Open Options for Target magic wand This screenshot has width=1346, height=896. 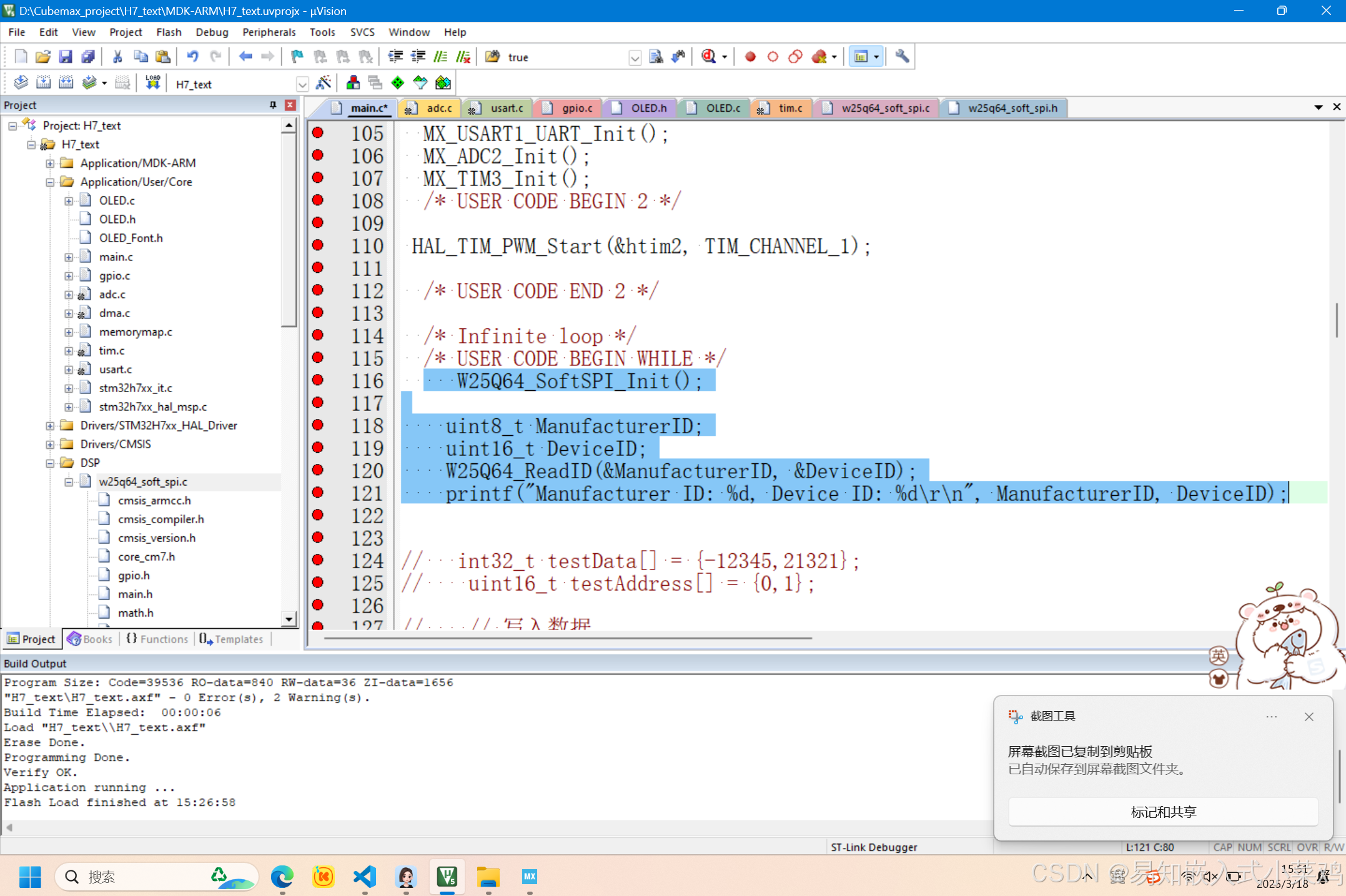pyautogui.click(x=324, y=83)
